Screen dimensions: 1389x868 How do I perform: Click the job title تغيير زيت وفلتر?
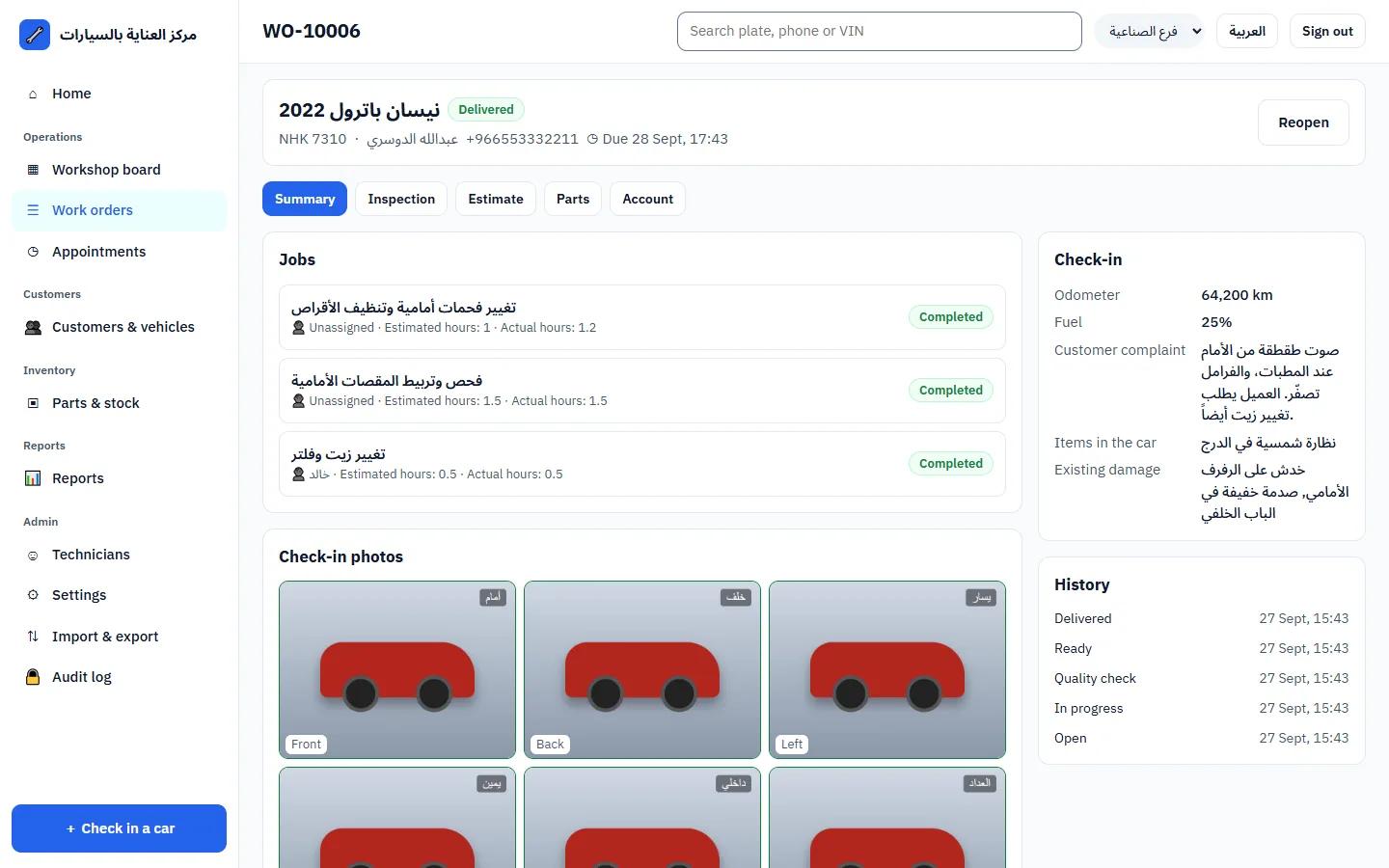339,454
